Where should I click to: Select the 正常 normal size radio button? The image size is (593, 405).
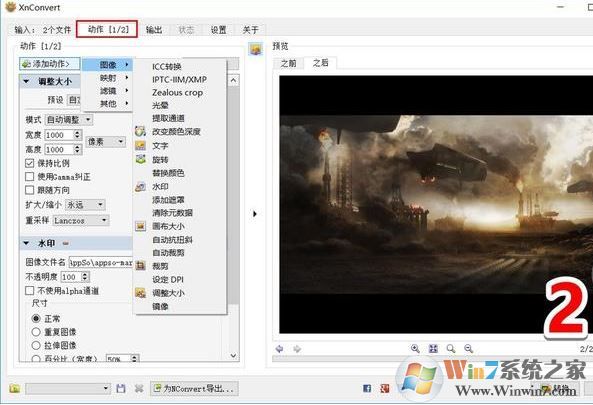click(x=36, y=318)
